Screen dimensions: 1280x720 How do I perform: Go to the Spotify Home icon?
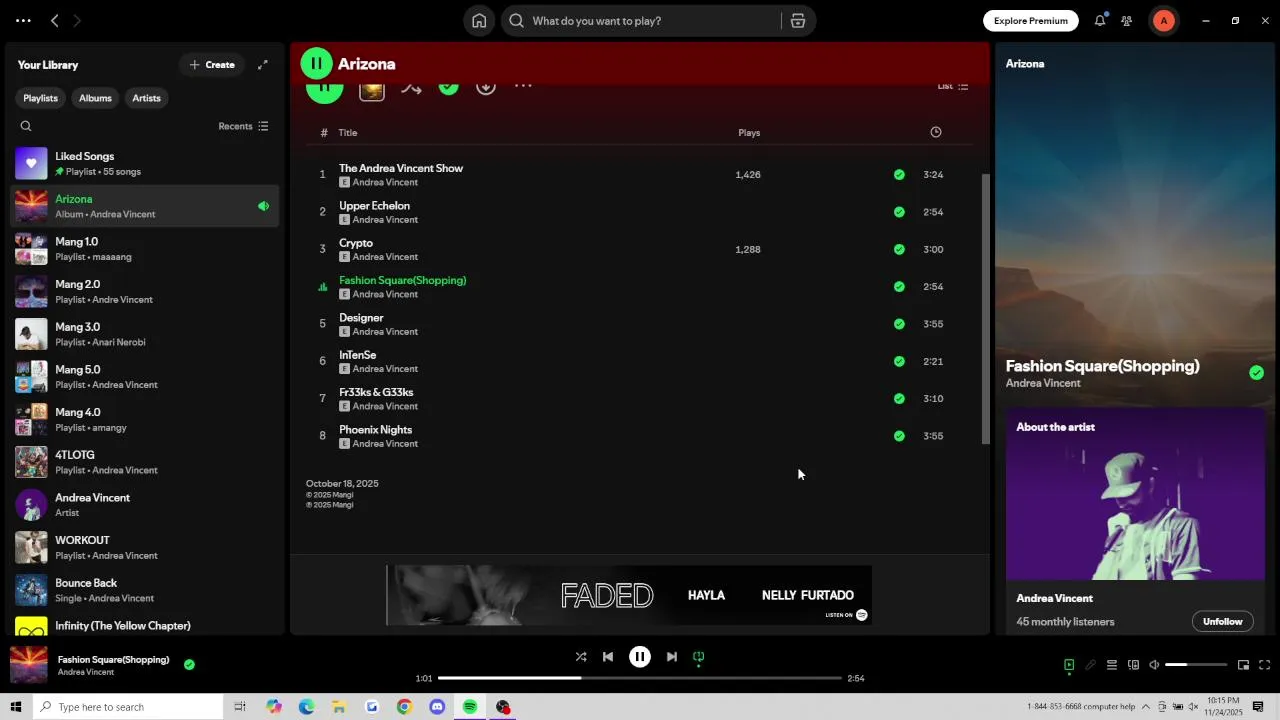(x=479, y=21)
